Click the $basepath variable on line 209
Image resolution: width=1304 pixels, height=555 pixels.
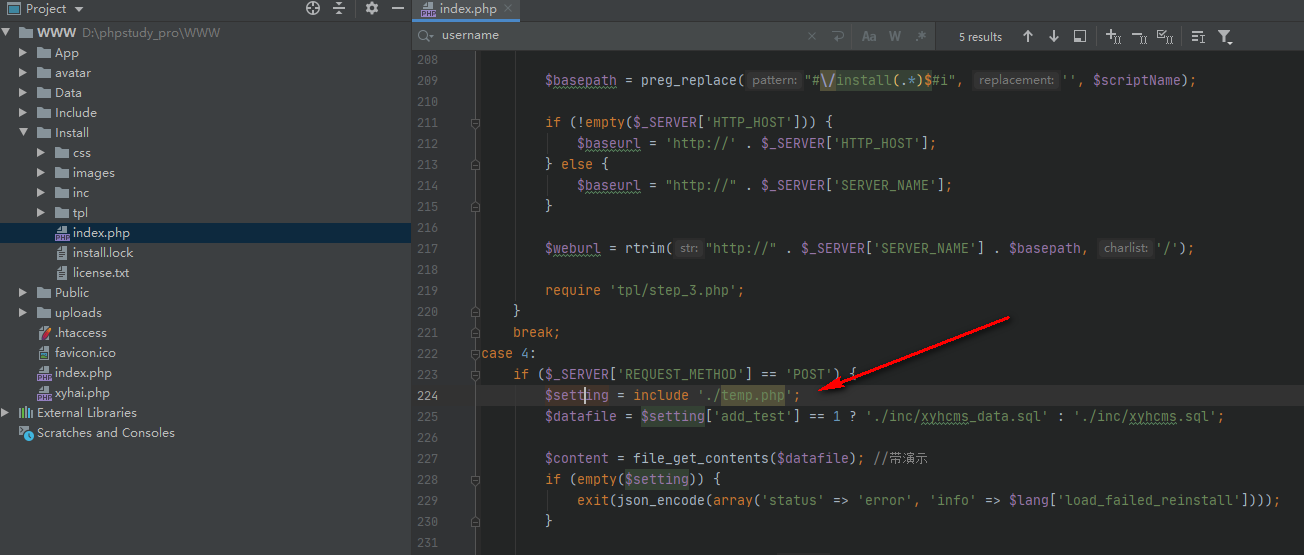pos(581,80)
